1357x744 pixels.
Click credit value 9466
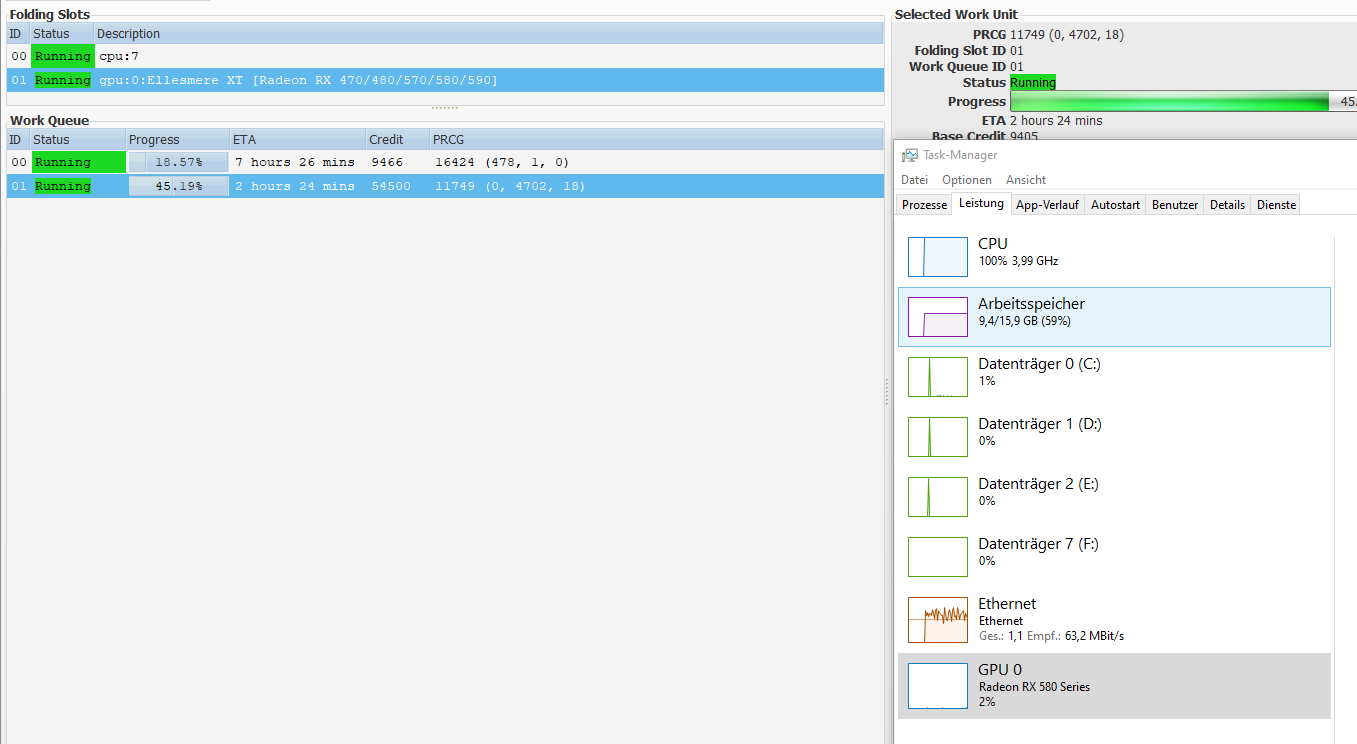[x=387, y=162]
